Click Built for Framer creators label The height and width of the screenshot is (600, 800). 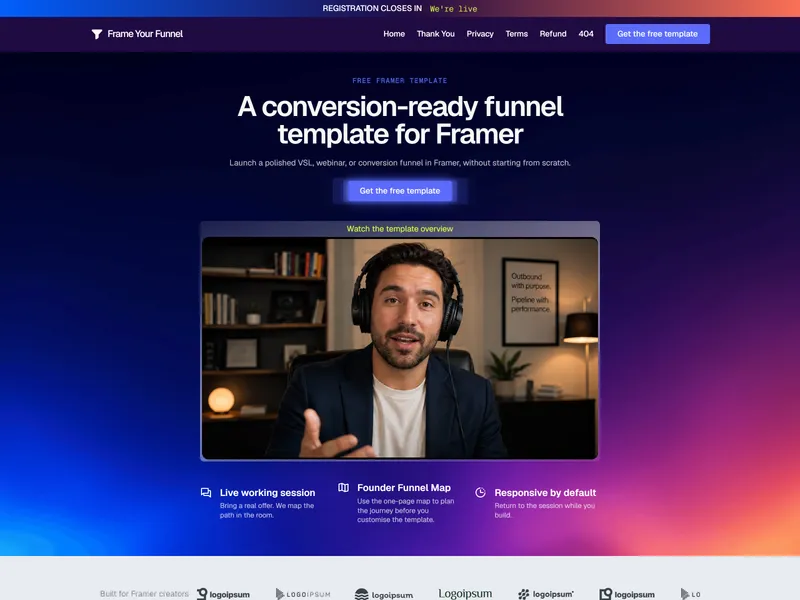tap(144, 594)
